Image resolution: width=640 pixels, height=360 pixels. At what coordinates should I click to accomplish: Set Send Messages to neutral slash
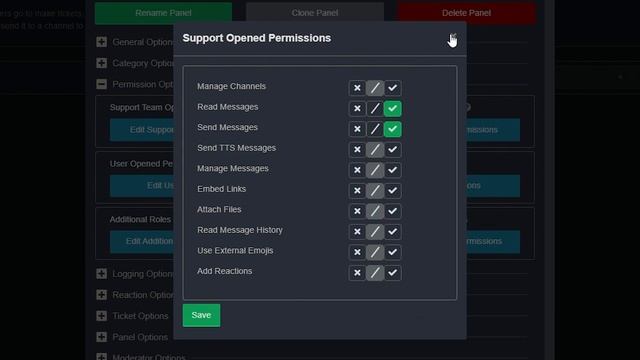tap(375, 129)
